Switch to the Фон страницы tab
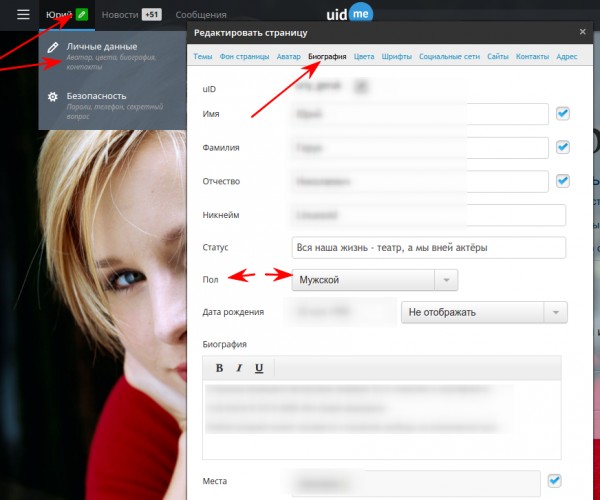 (244, 57)
